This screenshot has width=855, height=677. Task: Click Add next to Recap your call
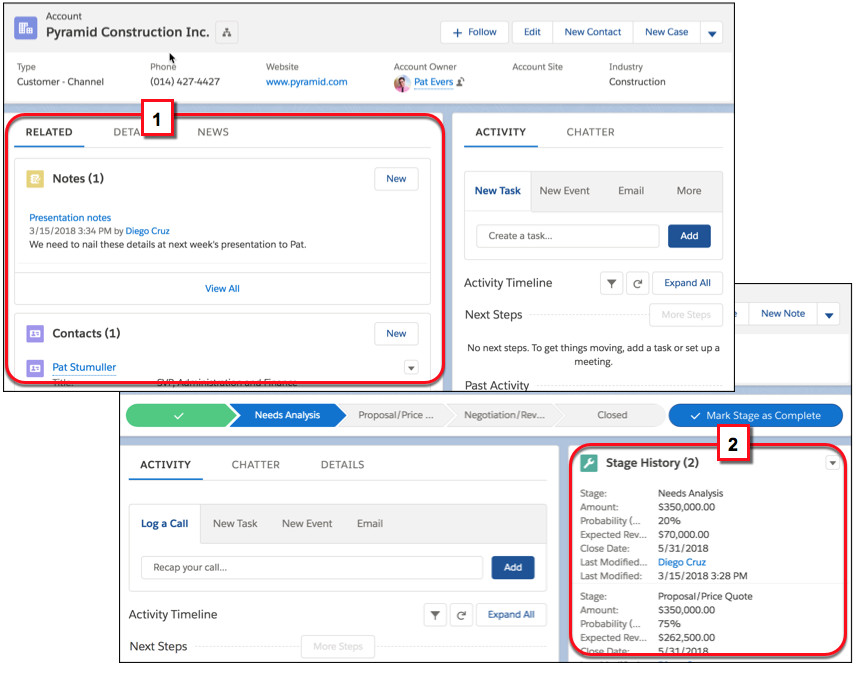pos(513,568)
